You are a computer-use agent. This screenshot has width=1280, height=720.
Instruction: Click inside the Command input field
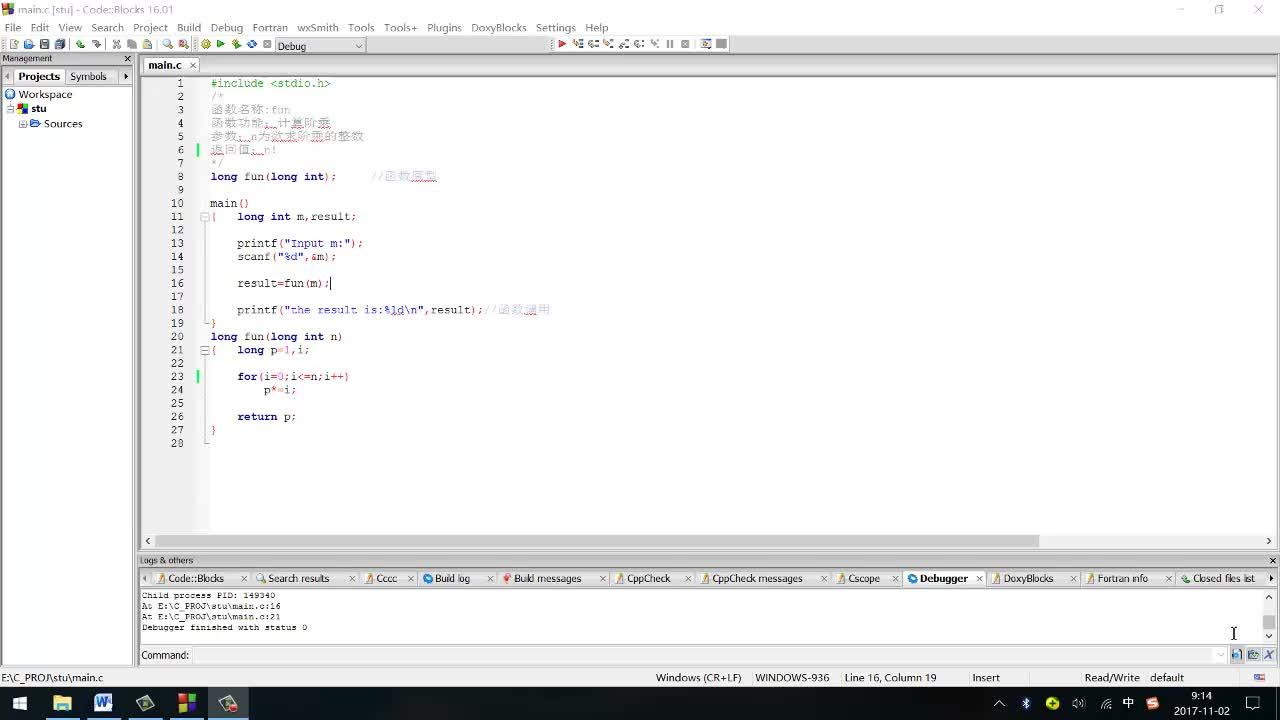point(600,655)
